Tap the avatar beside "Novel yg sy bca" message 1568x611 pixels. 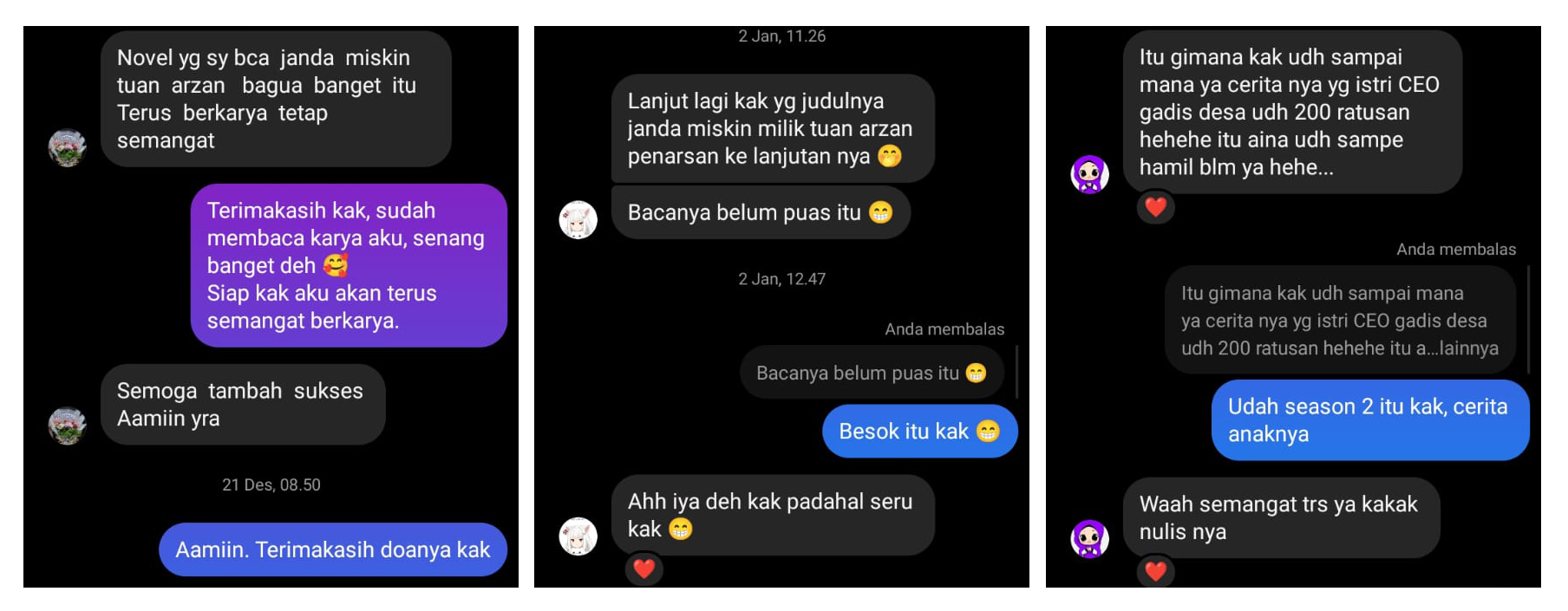[68, 148]
